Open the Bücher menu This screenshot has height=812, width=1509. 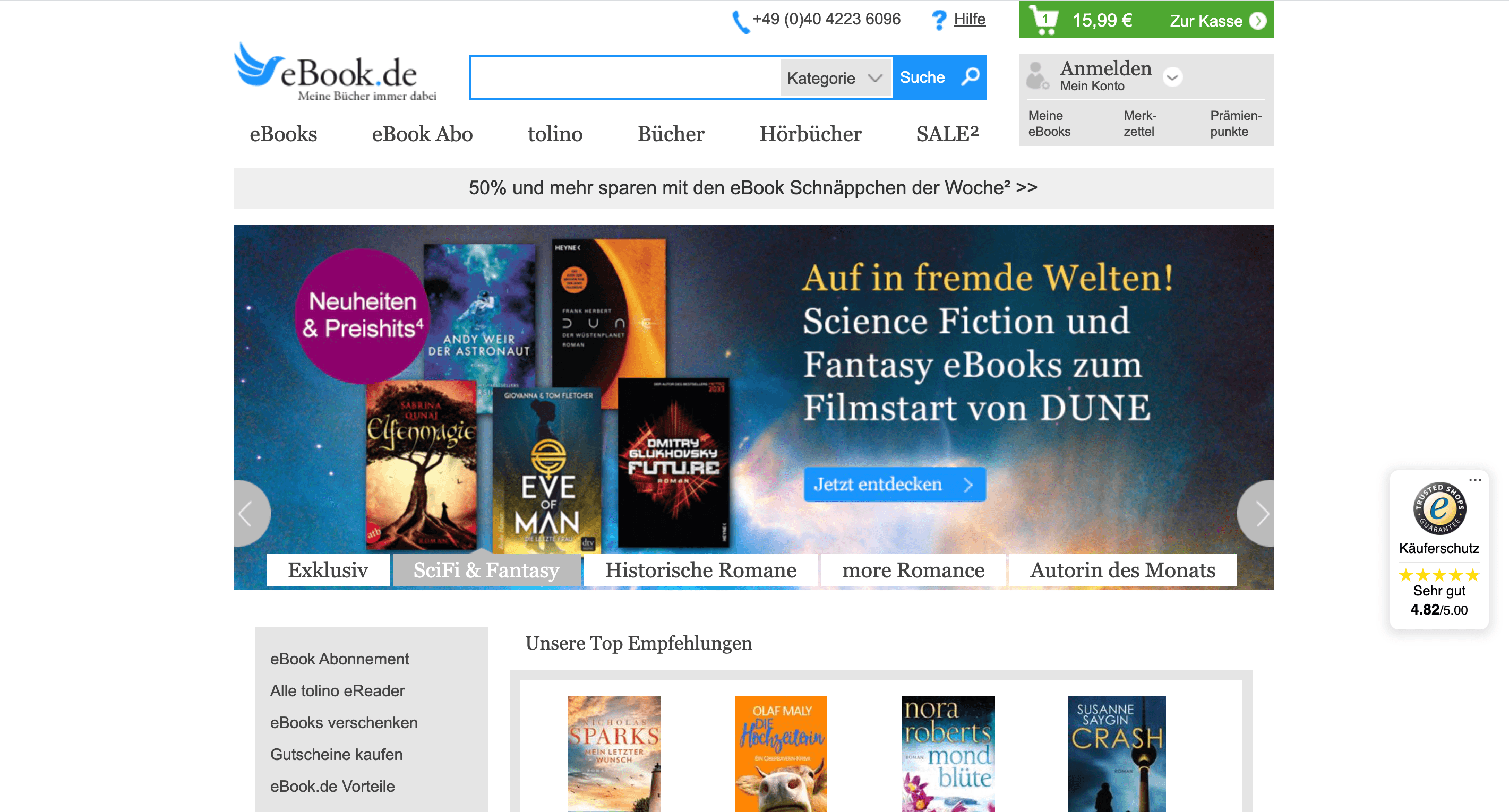point(671,134)
